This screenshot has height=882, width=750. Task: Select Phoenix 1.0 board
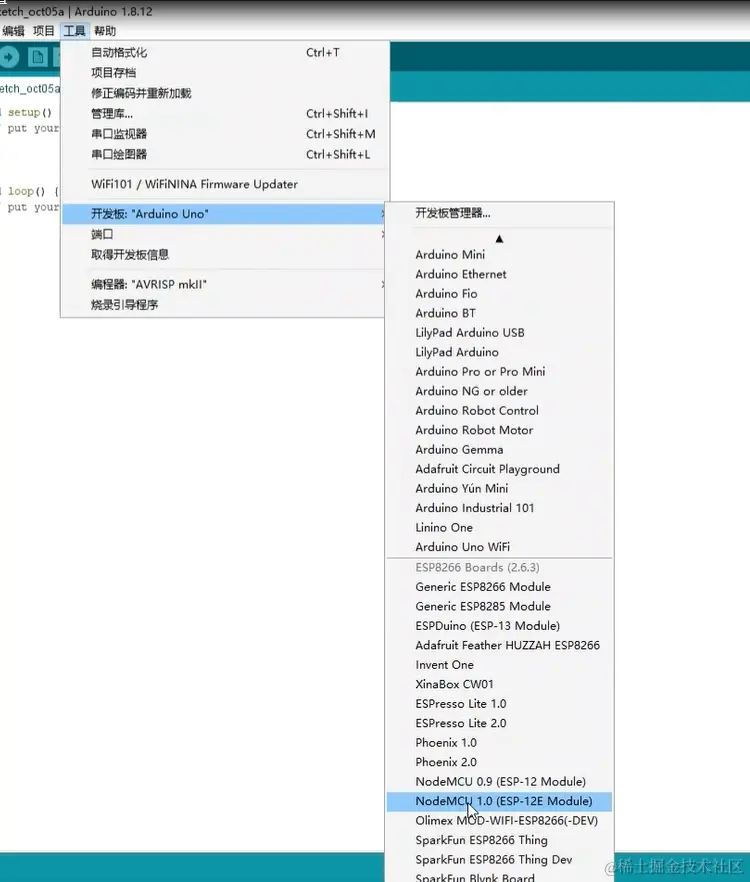[x=500, y=743]
